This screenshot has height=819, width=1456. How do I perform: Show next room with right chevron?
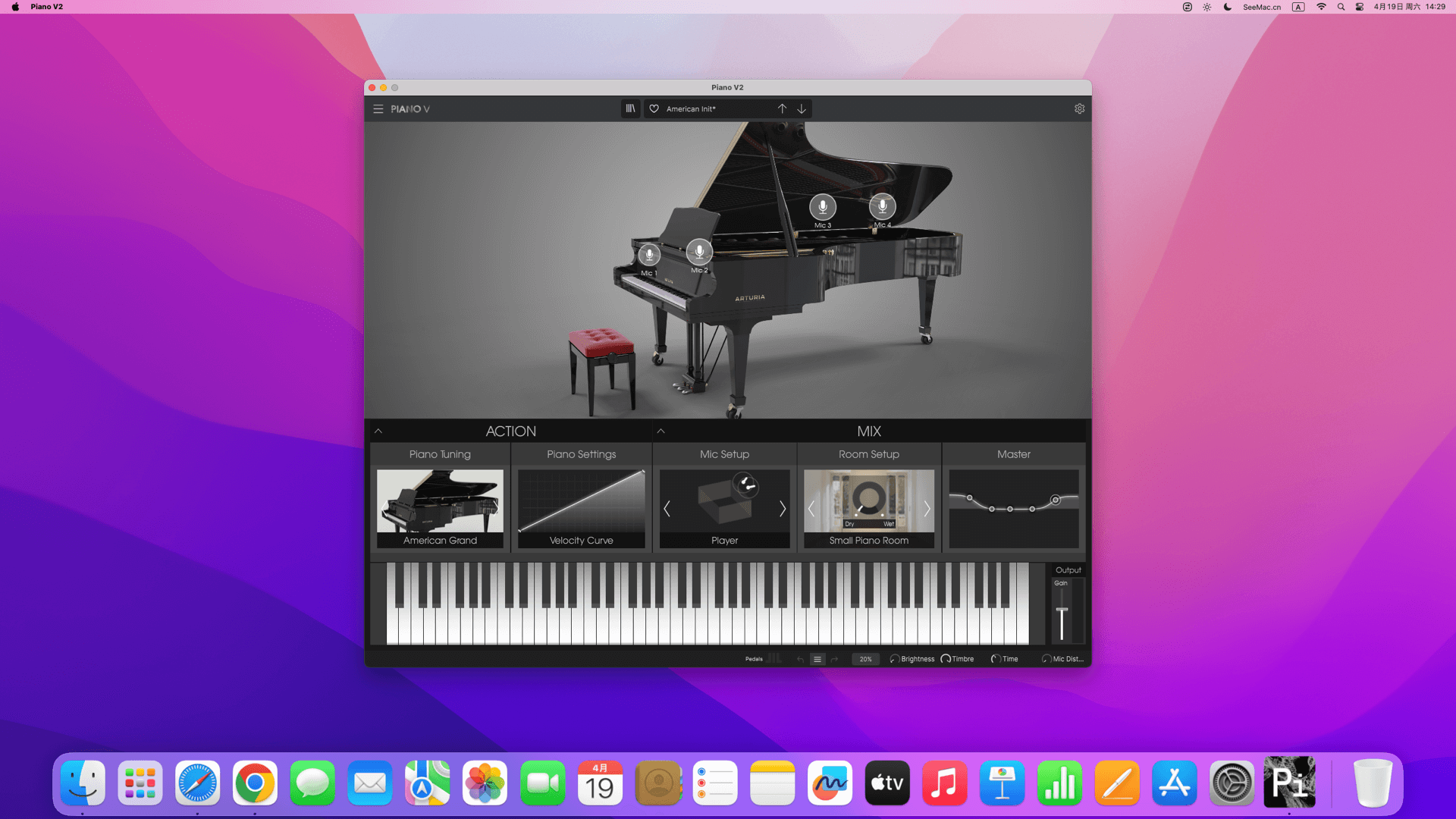tap(927, 509)
